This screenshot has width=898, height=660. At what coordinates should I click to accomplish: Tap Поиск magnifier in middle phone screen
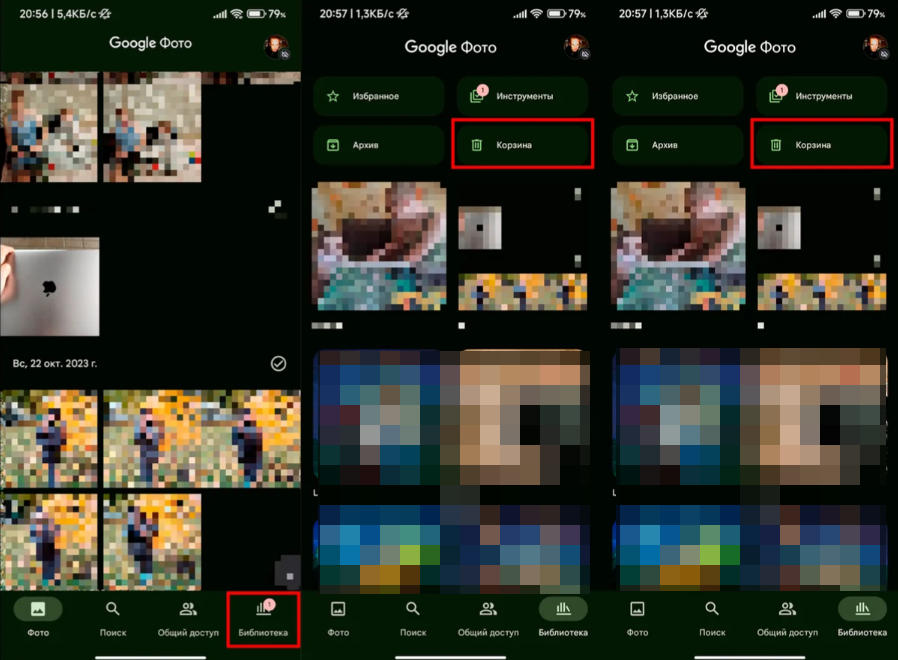coord(413,608)
